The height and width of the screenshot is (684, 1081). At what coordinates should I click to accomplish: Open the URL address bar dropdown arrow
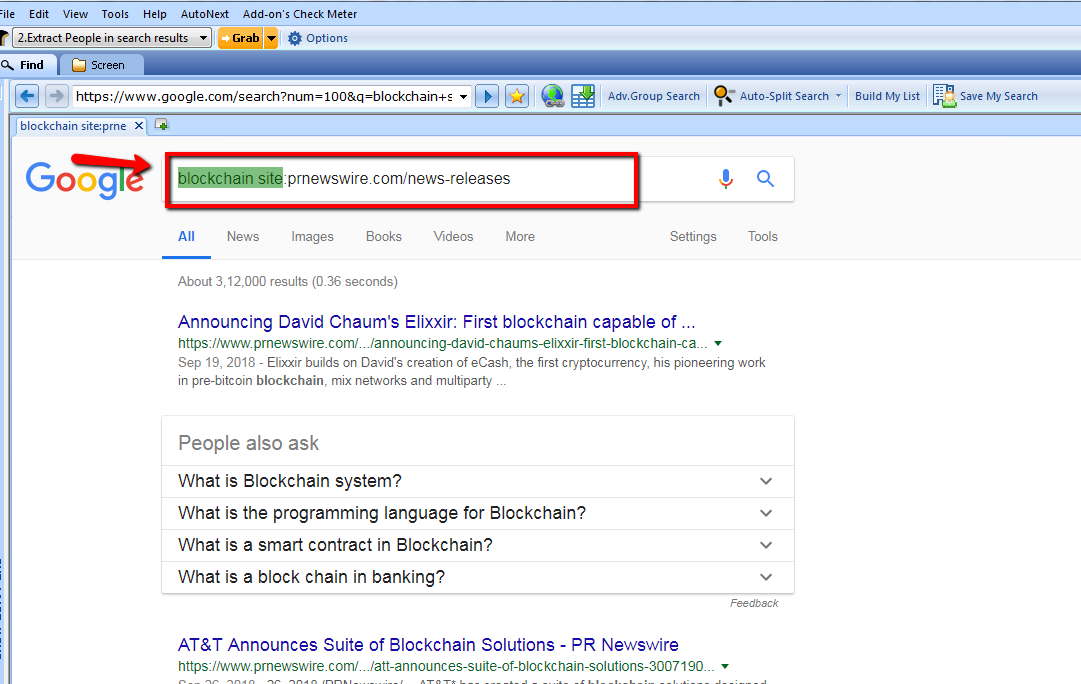[463, 97]
